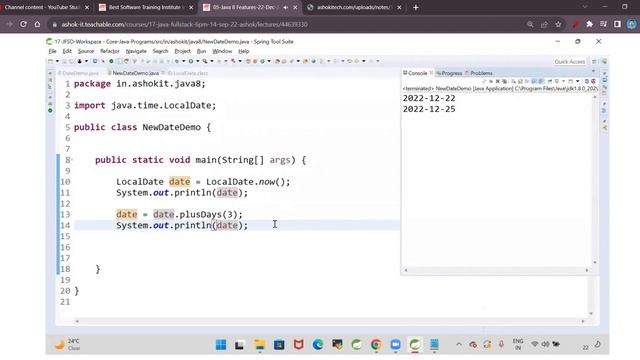Open the dropdown arrow beside the Run icon
The height and width of the screenshot is (360, 640).
[x=198, y=61]
